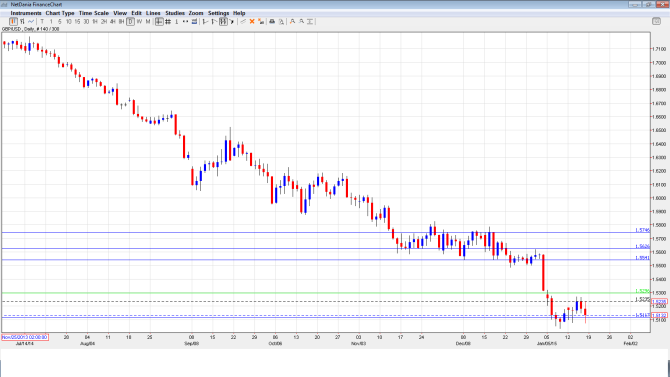
Task: Click the single-bar '1' icon after grid
Action: [176, 21]
